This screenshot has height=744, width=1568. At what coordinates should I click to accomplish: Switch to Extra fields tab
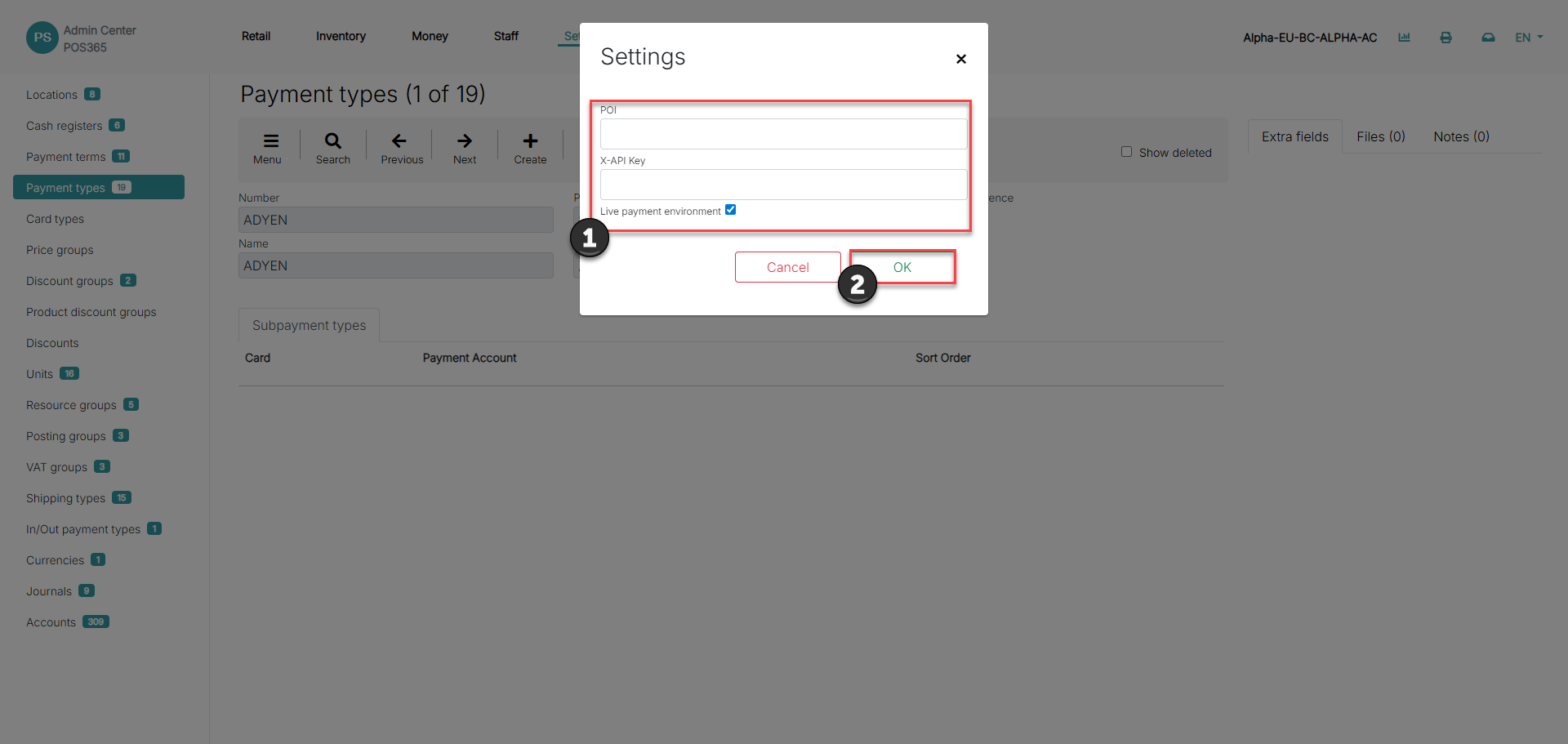pyautogui.click(x=1294, y=136)
